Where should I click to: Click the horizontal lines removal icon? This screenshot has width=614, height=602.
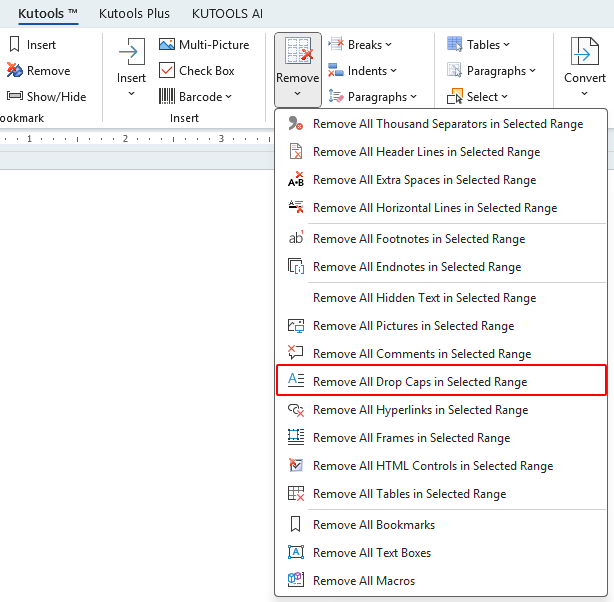[x=296, y=207]
